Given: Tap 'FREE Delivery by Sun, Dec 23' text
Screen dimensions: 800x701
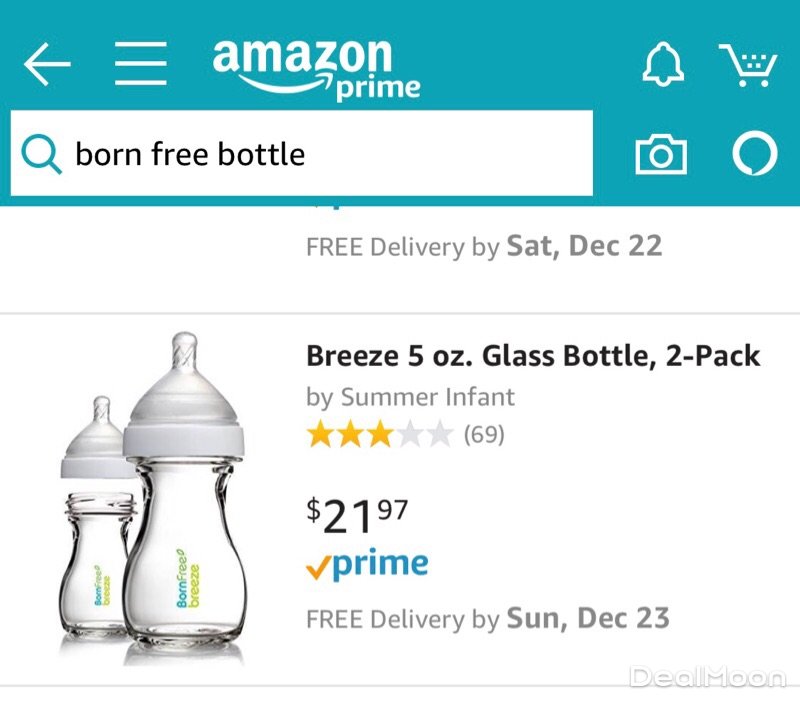Looking at the screenshot, I should pos(487,618).
